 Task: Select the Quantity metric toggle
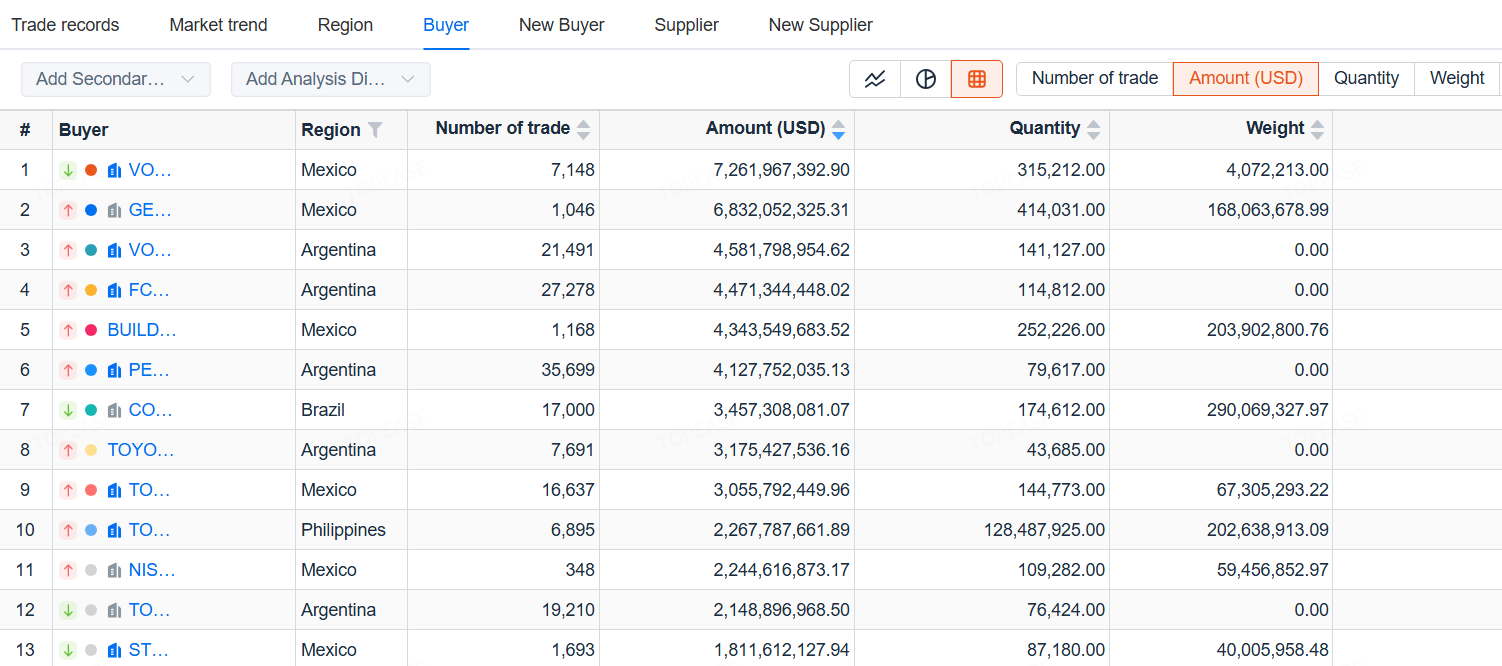click(1366, 78)
